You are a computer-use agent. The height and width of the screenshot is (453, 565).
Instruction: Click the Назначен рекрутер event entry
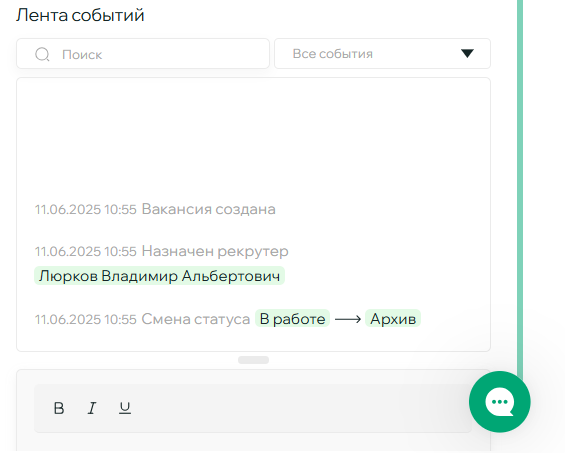[x=161, y=251]
